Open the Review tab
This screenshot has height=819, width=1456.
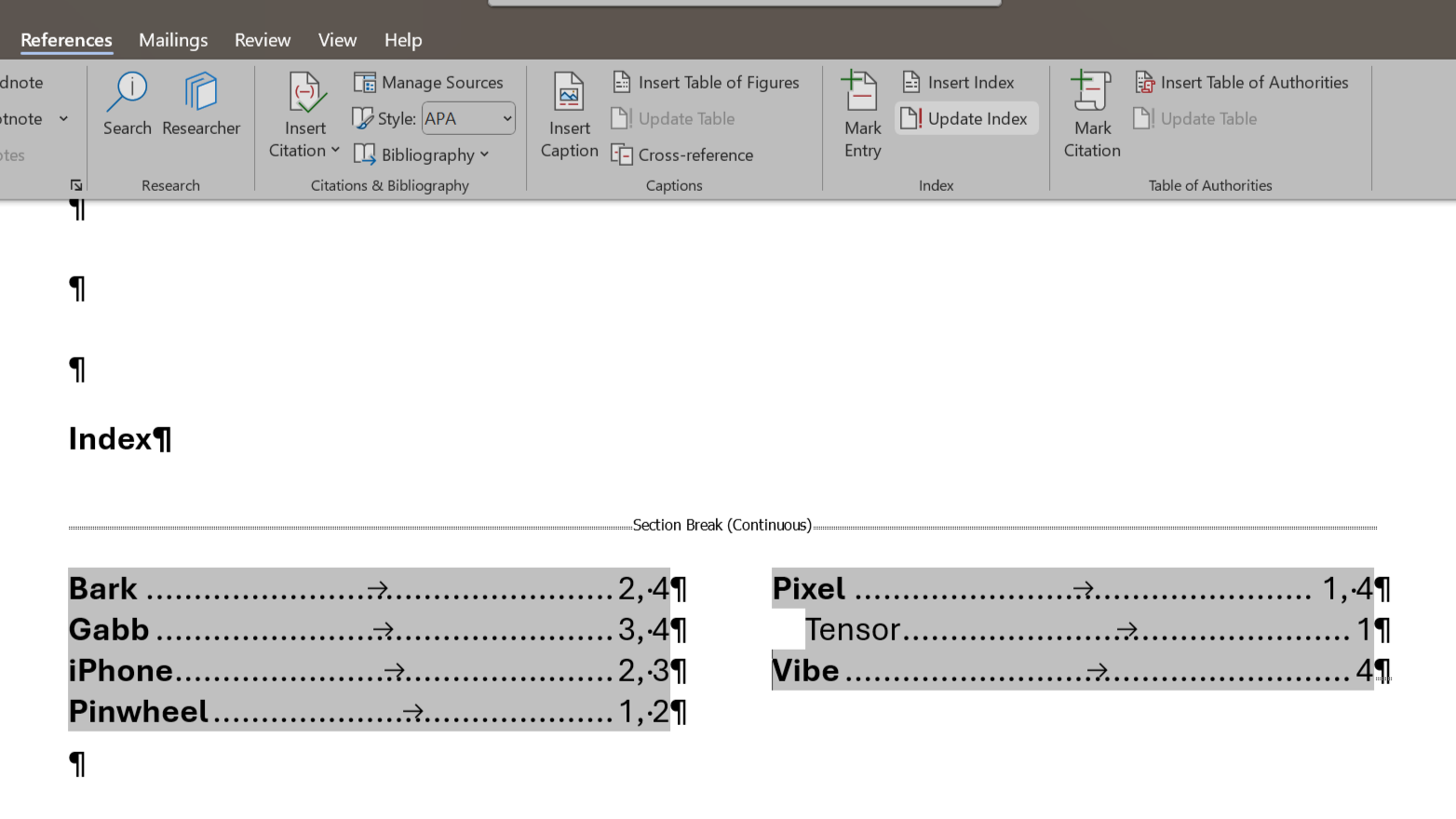coord(263,40)
